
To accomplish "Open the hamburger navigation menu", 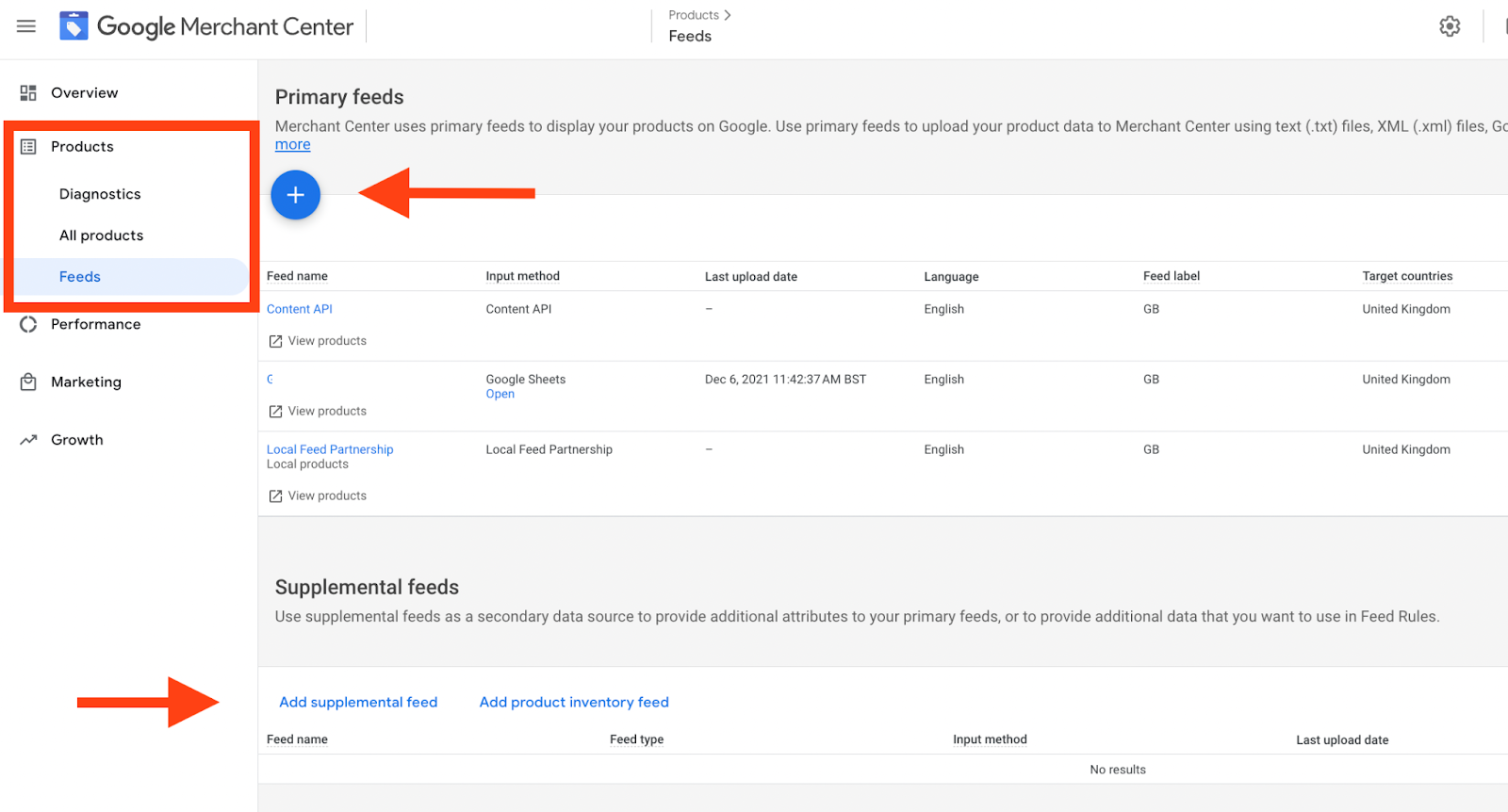I will tap(26, 26).
